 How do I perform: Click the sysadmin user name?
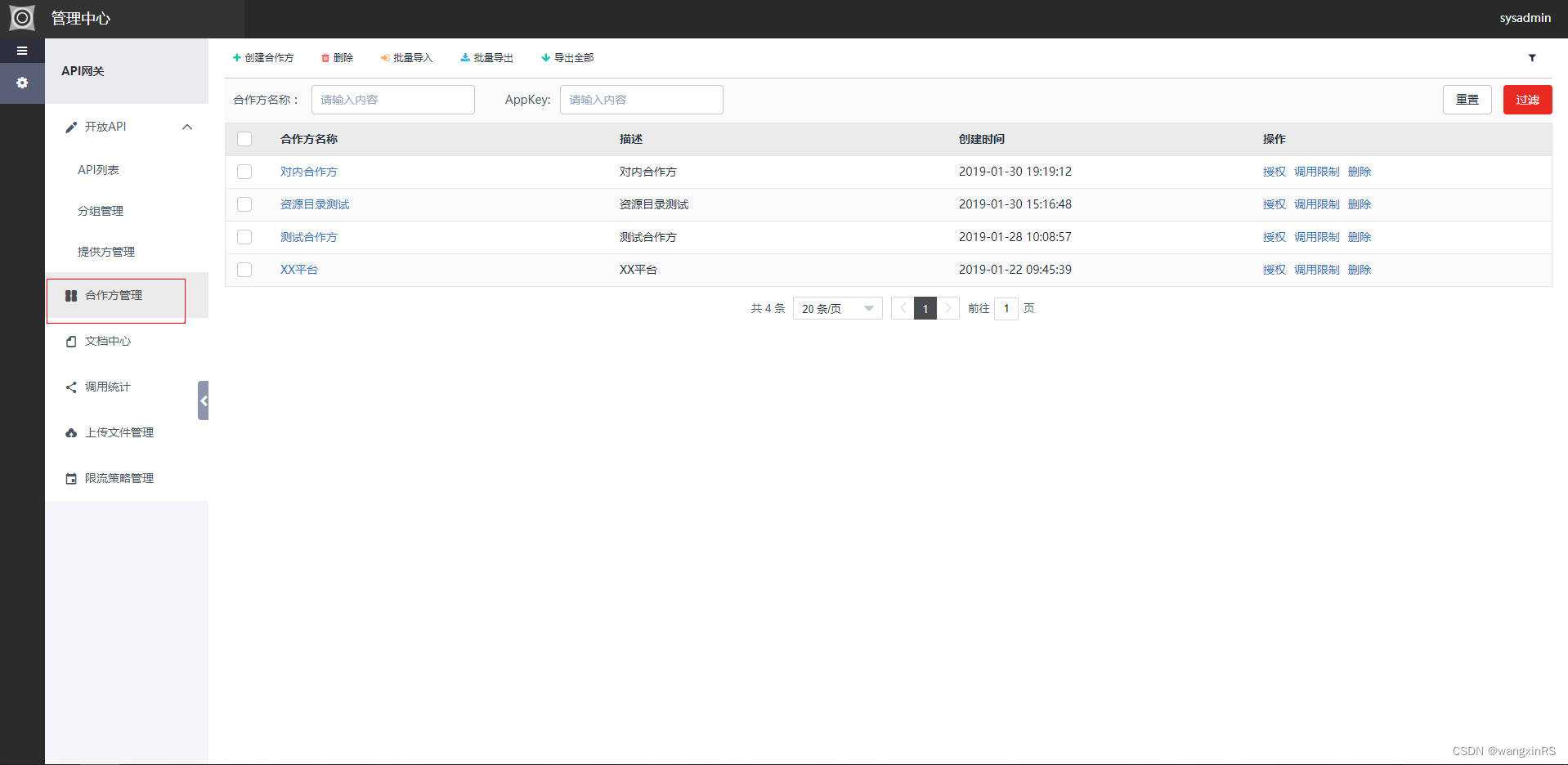click(x=1525, y=18)
